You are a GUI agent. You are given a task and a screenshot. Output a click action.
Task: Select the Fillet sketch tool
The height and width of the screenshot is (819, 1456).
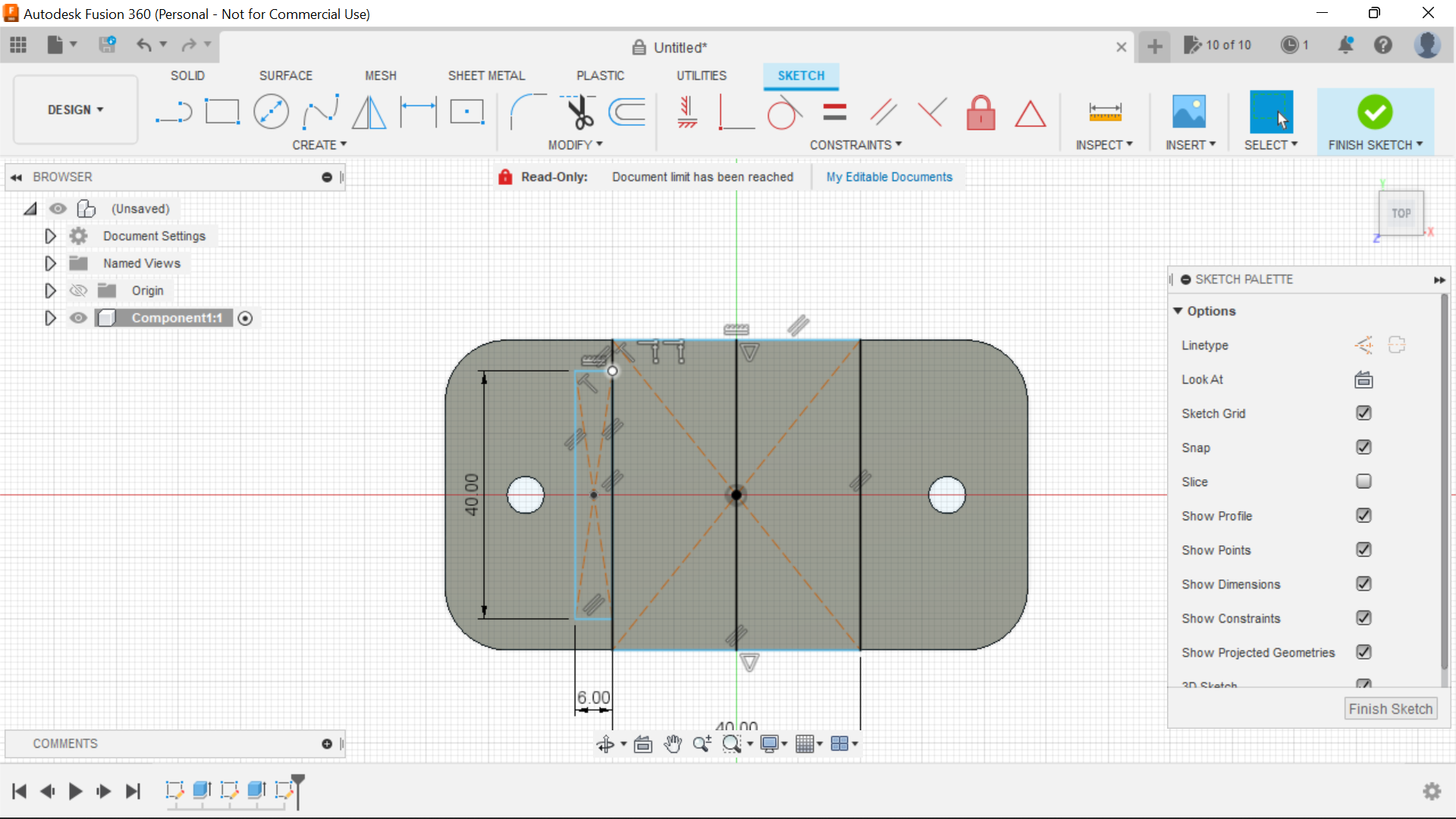[522, 112]
